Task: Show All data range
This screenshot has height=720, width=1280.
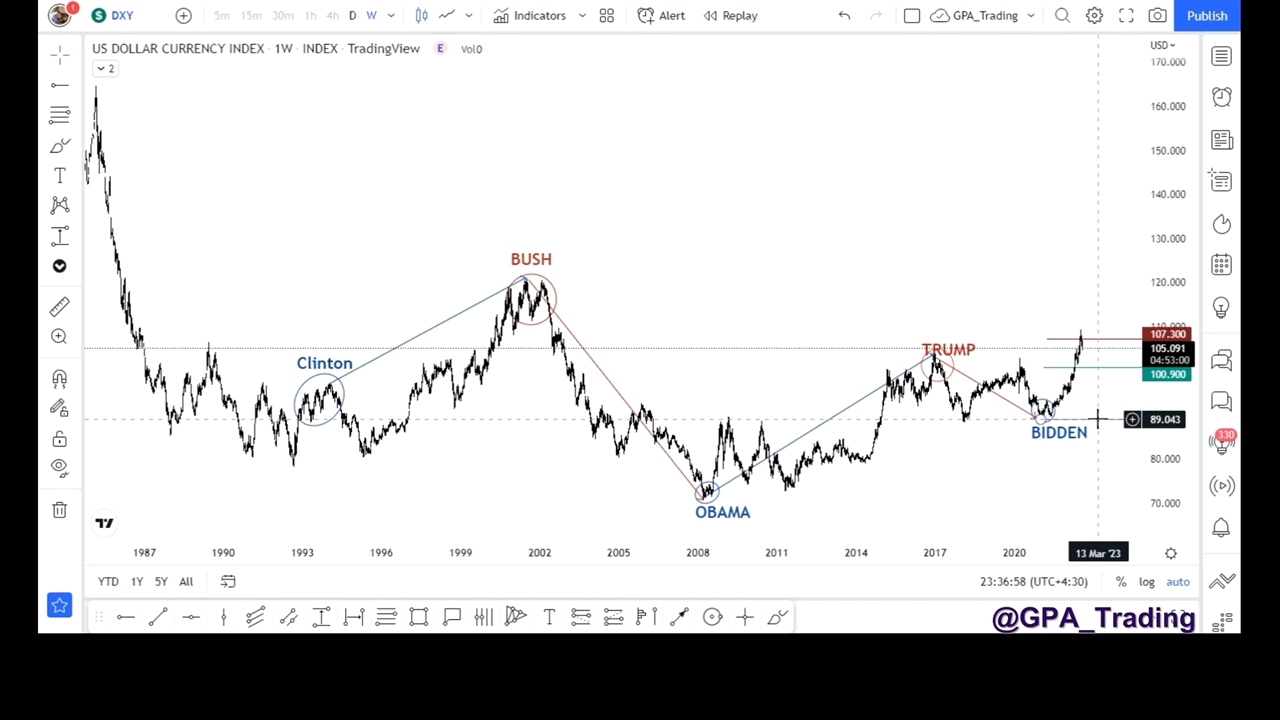Action: pos(186,582)
